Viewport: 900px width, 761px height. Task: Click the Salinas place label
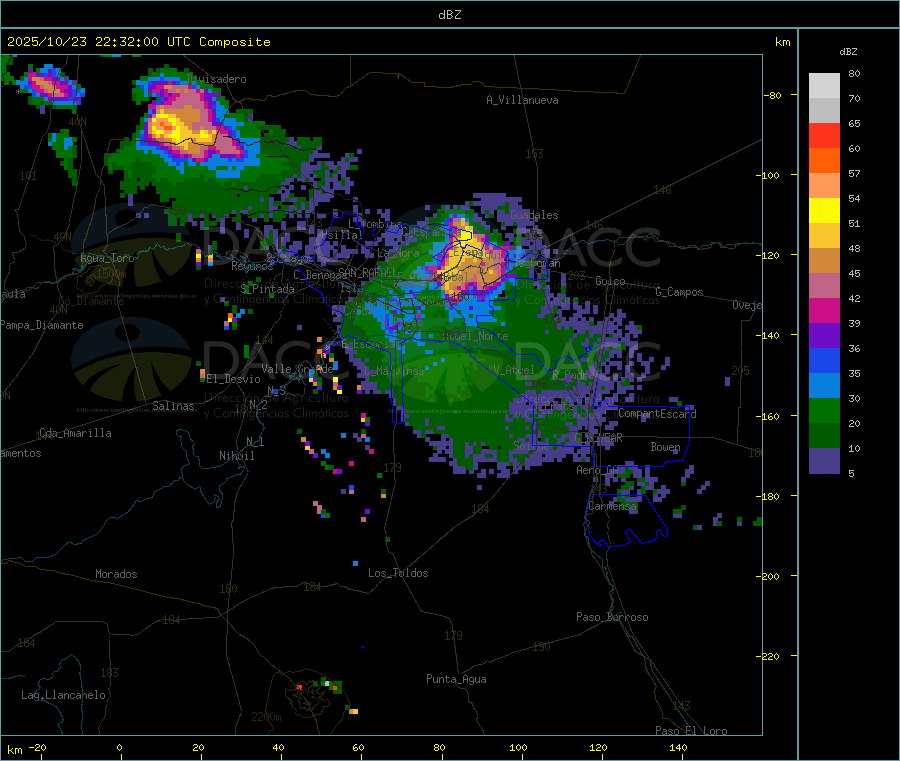coord(173,406)
